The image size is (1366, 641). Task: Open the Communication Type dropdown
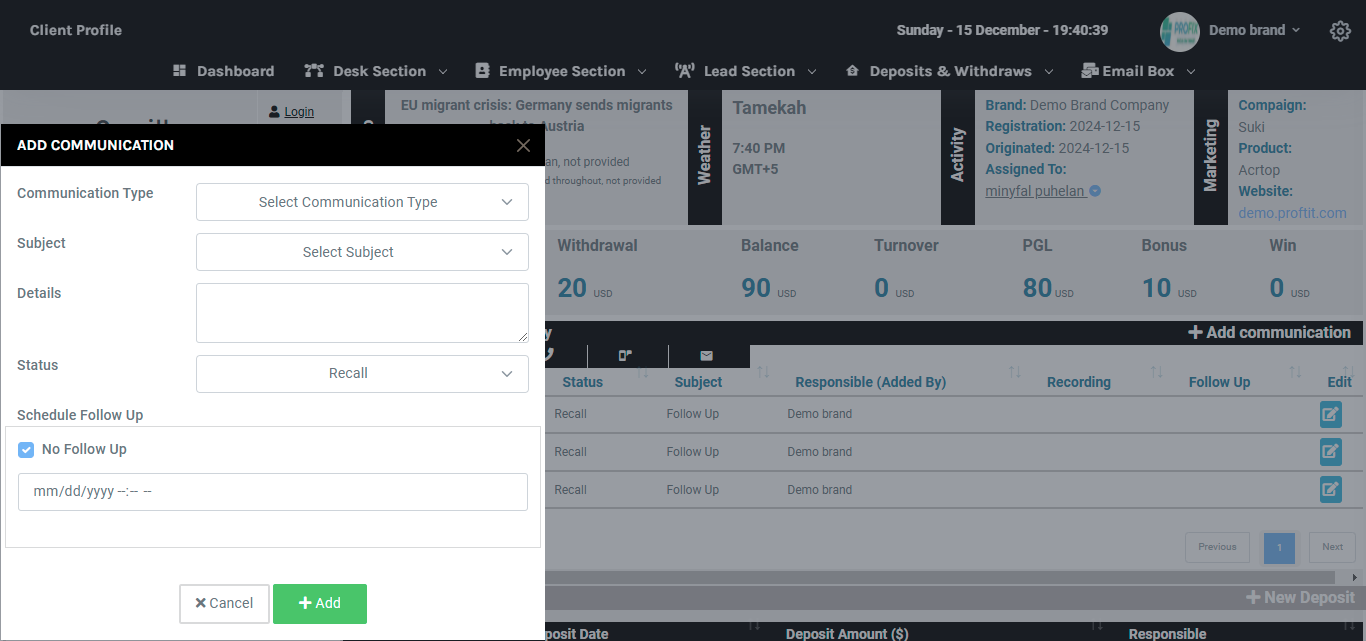(362, 202)
